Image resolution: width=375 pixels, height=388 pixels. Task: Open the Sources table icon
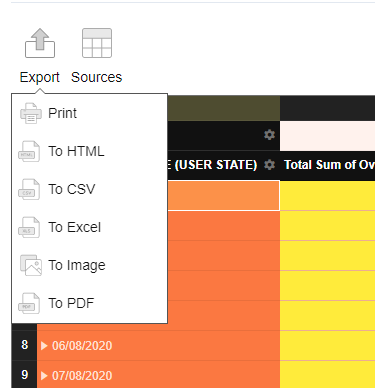point(97,43)
